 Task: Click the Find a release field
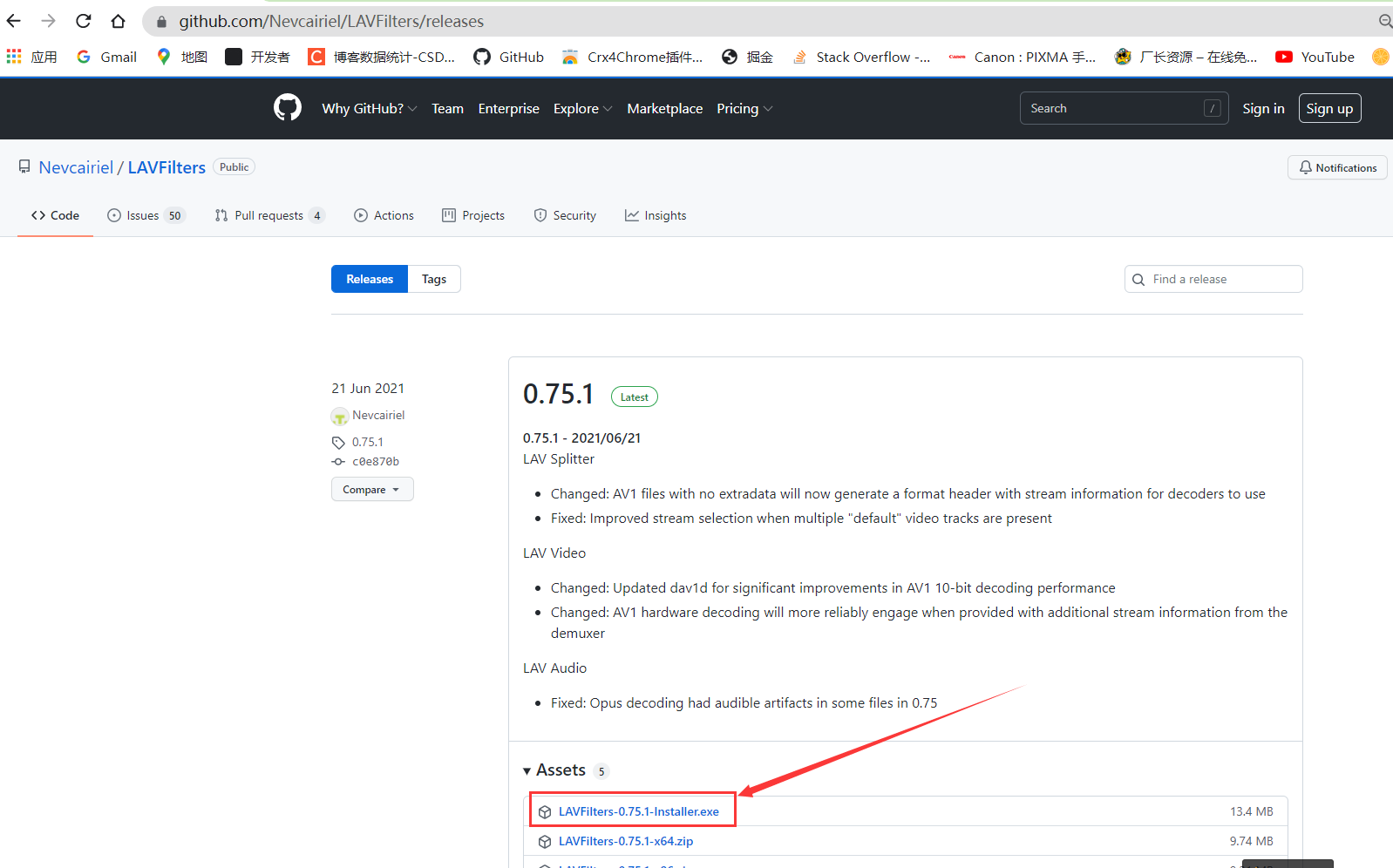[1213, 279]
